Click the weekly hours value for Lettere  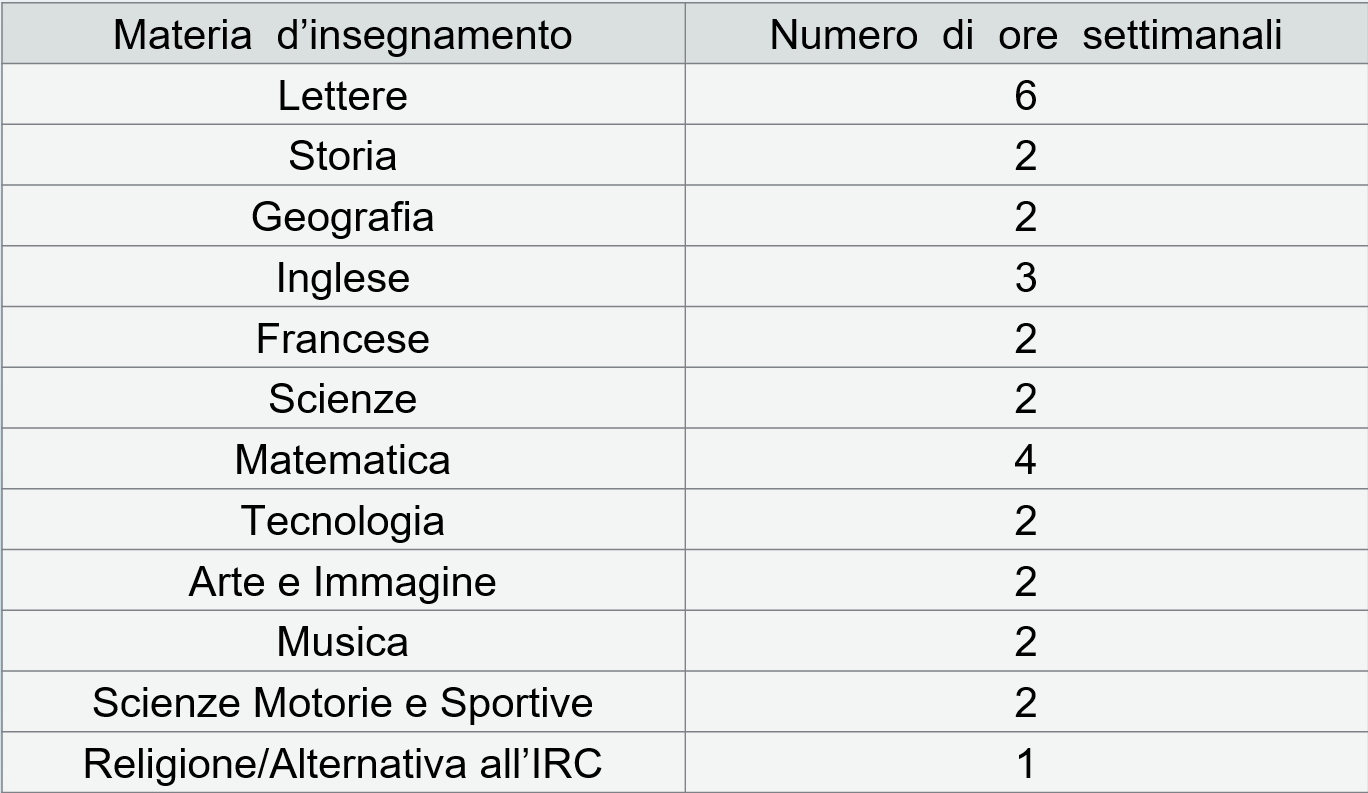(1025, 96)
